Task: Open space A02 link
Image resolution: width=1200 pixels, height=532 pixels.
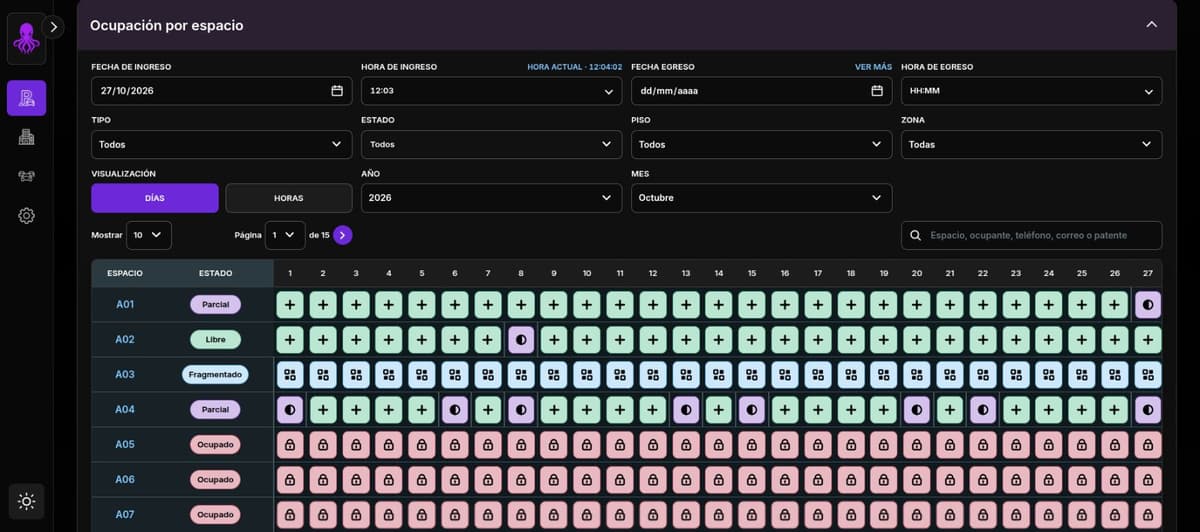Action: click(x=125, y=339)
